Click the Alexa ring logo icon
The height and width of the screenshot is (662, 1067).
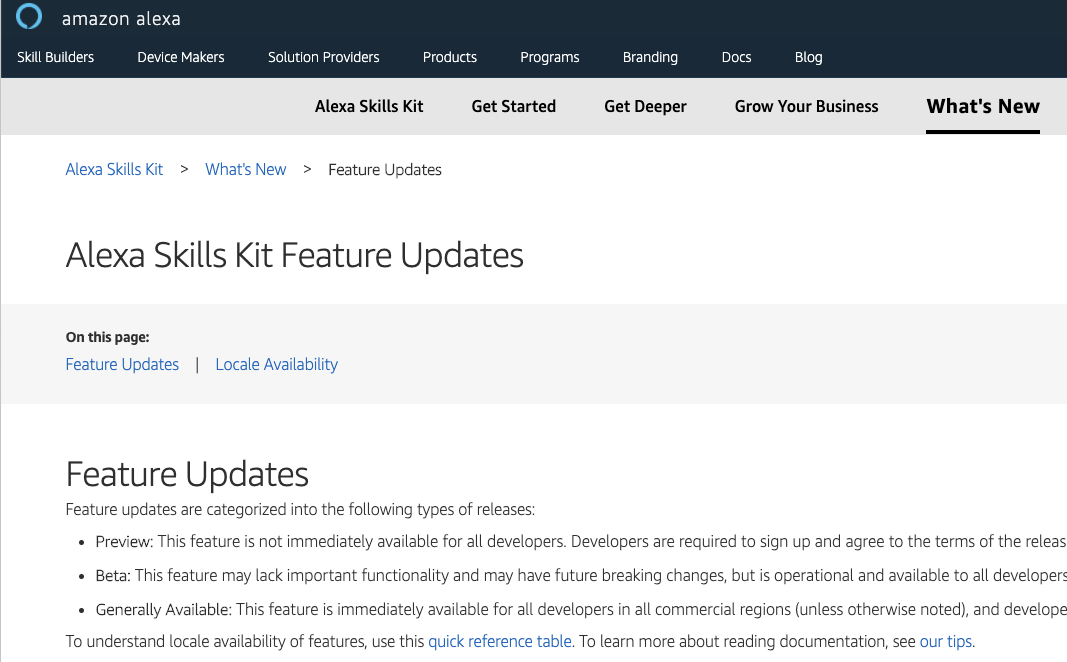pyautogui.click(x=29, y=16)
